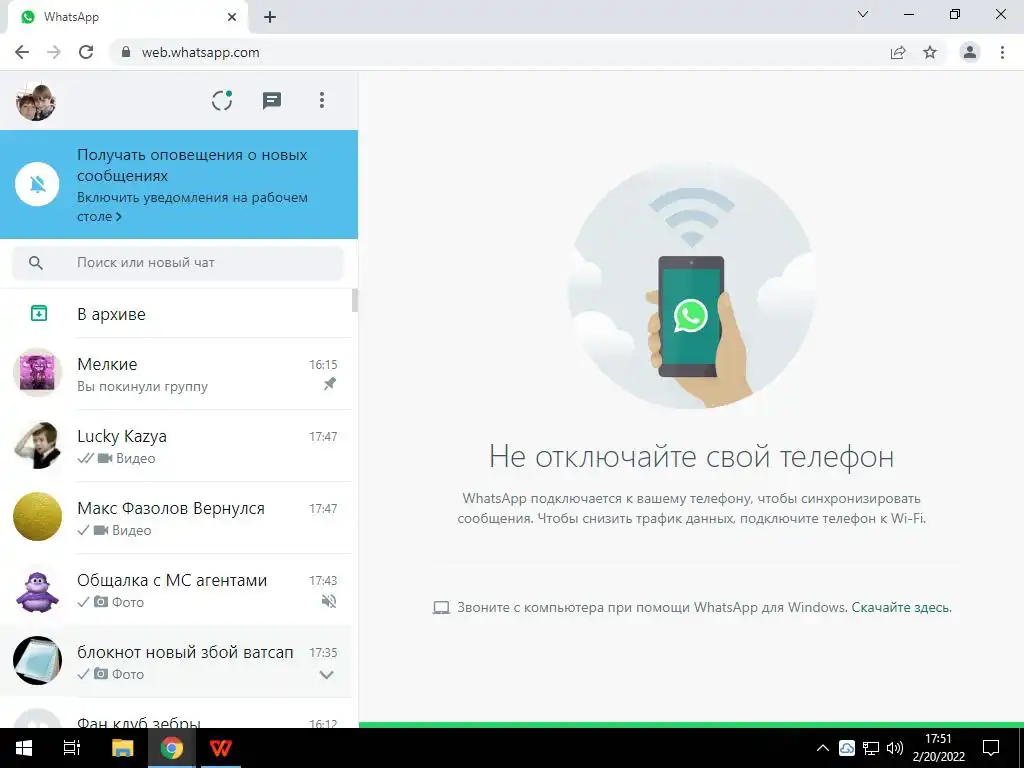This screenshot has height=768, width=1024.
Task: Select the WhatsApp browser tab
Action: (x=127, y=17)
